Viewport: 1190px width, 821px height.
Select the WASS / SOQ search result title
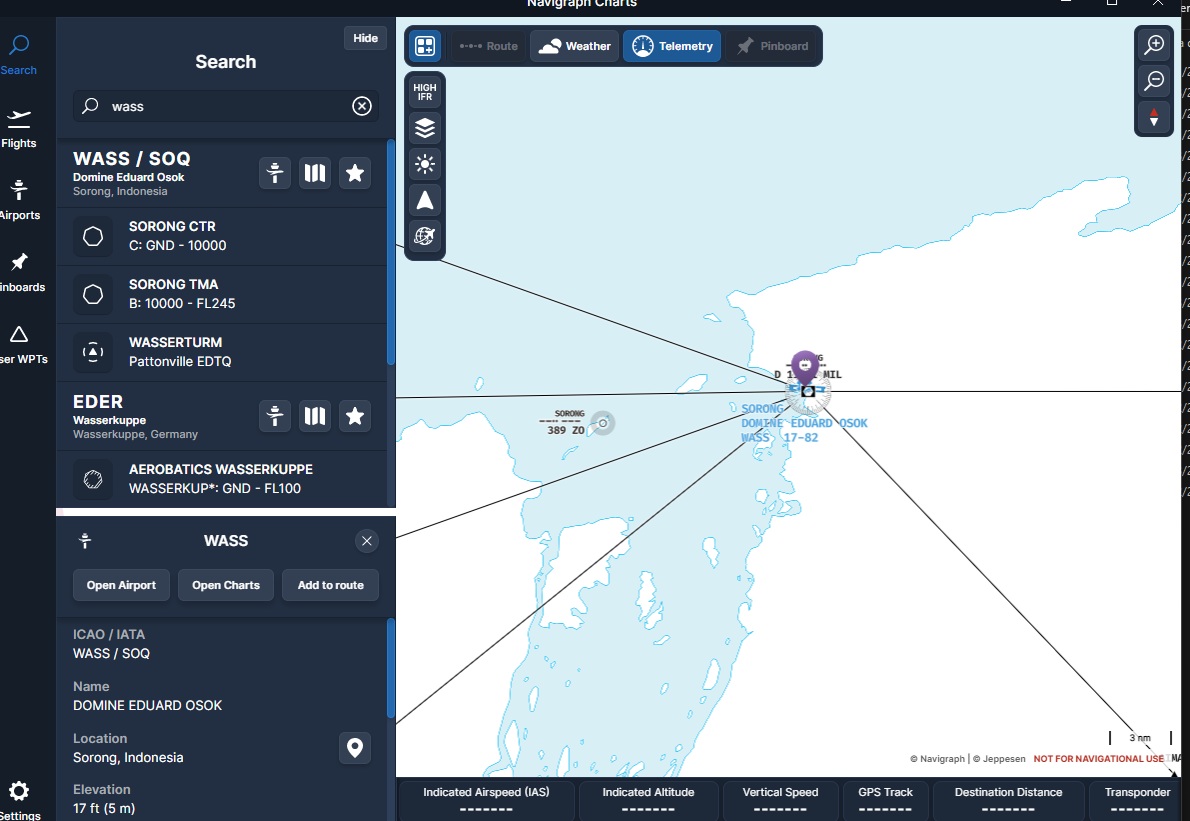132,159
